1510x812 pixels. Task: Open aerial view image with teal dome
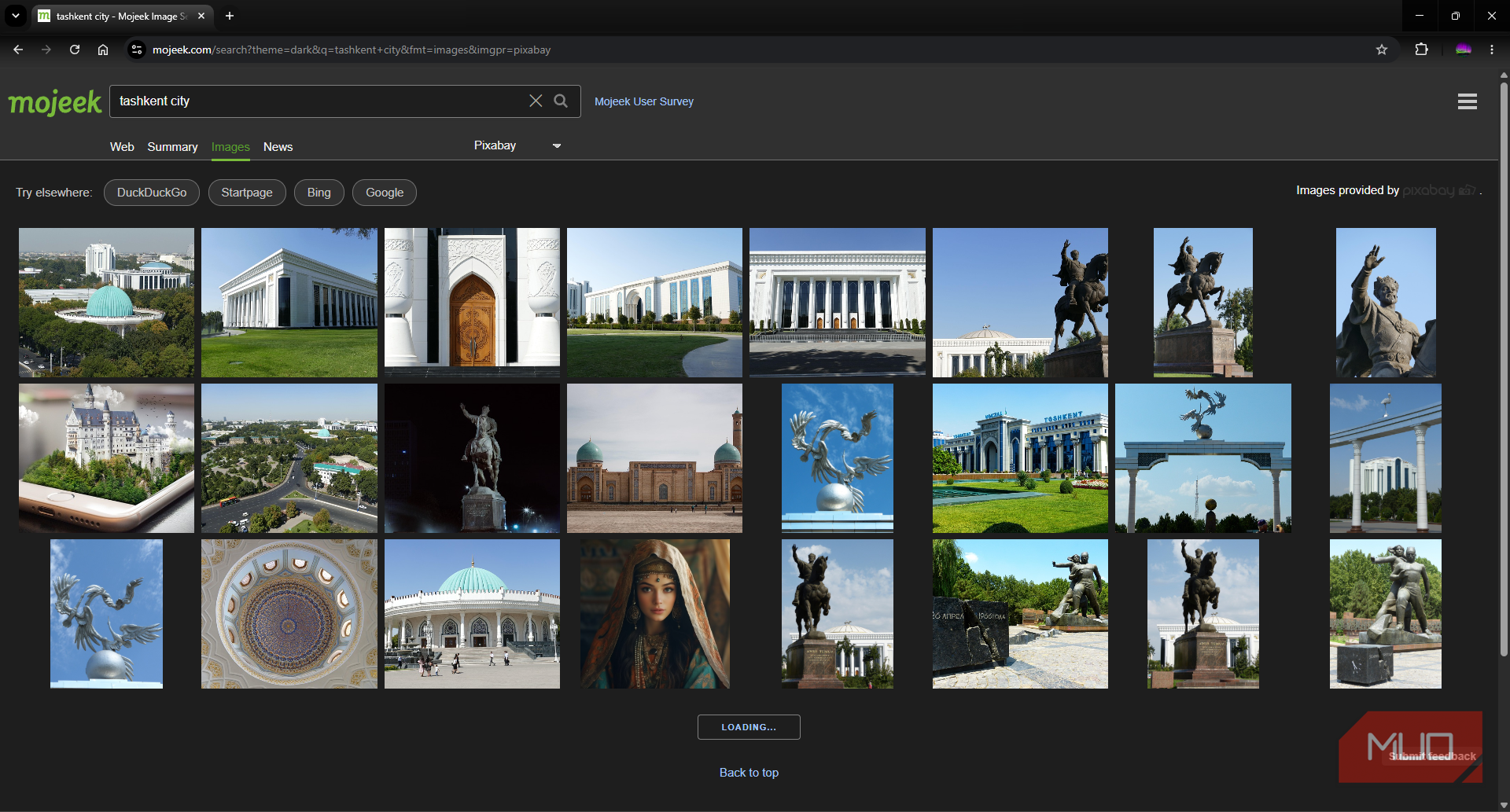(x=106, y=303)
